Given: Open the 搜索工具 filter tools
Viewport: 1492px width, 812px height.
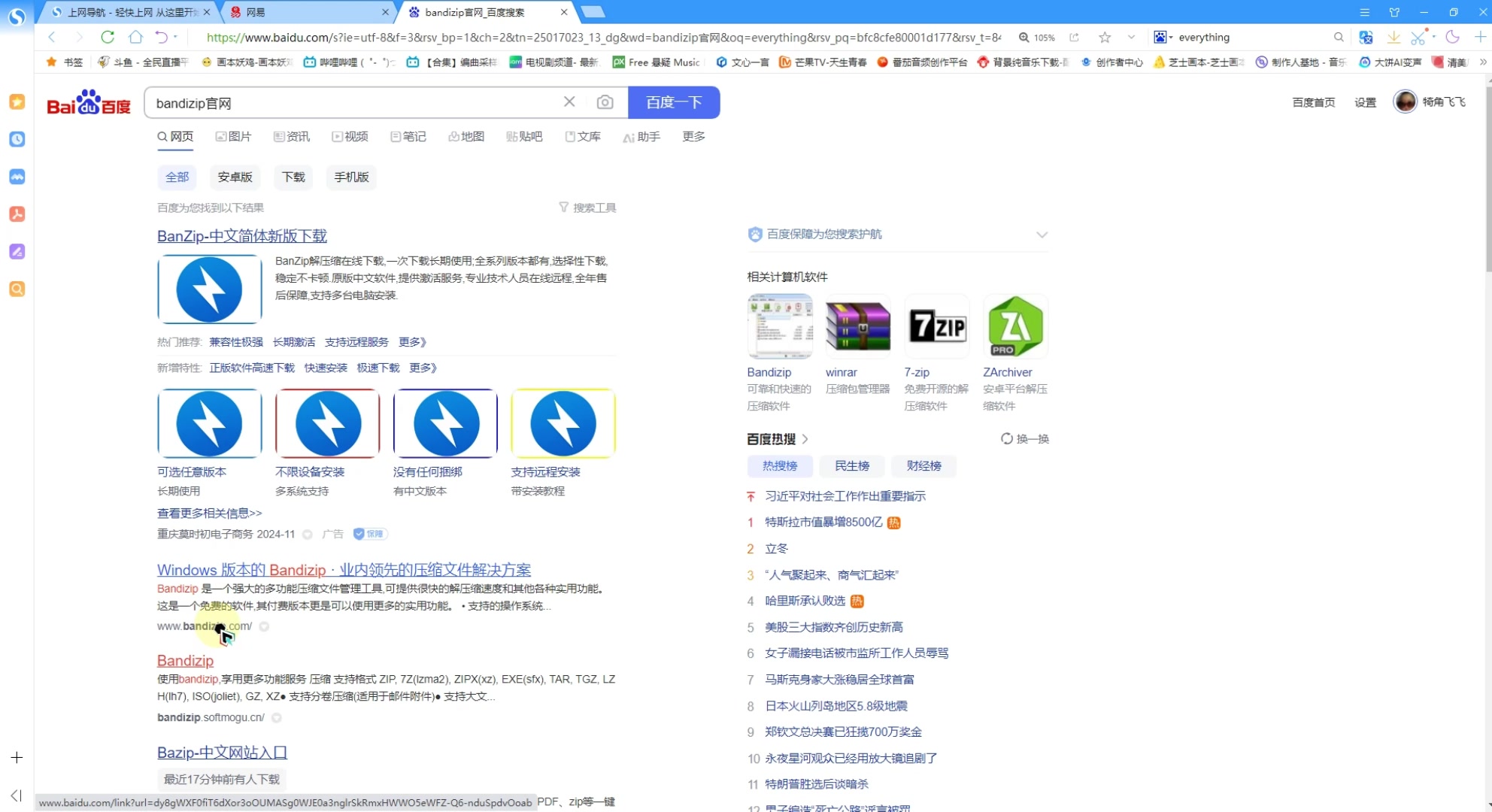Looking at the screenshot, I should coord(587,208).
